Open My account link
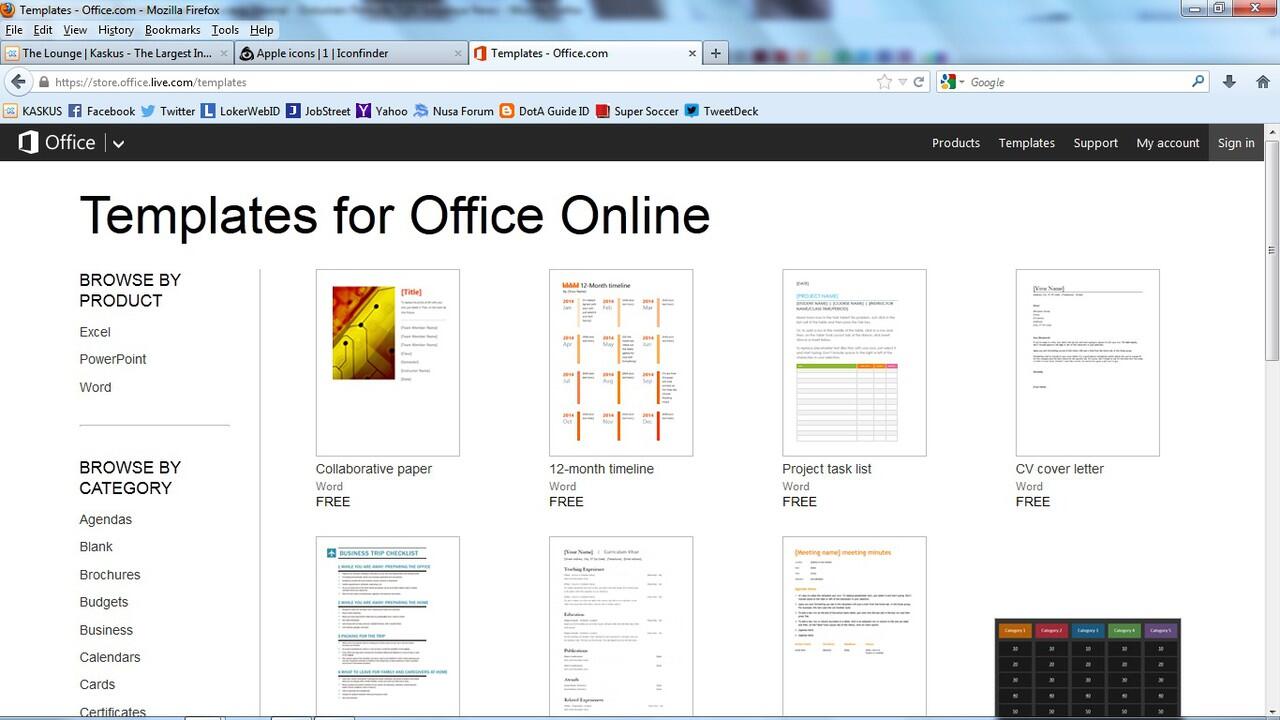This screenshot has height=720, width=1280. (x=1168, y=143)
